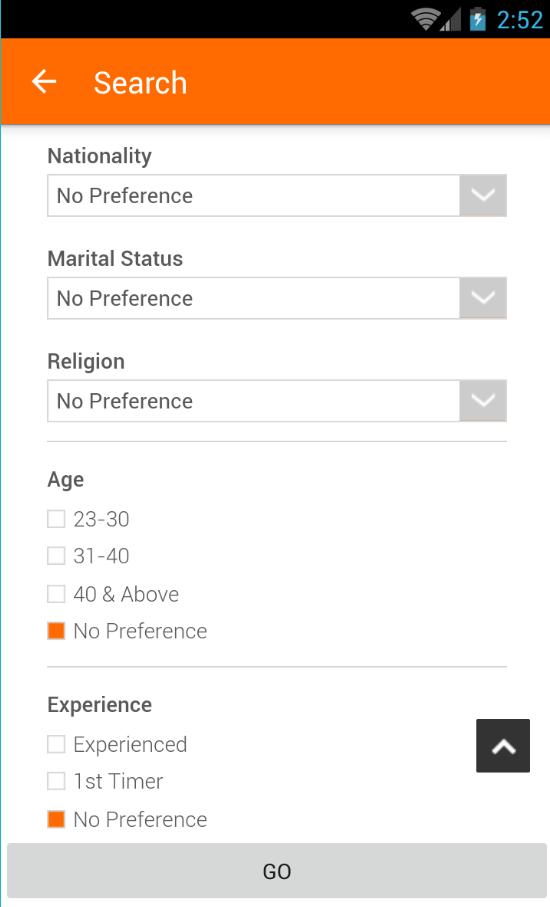Viewport: 550px width, 907px height.
Task: Open the Nationality dropdown arrow
Action: click(483, 196)
